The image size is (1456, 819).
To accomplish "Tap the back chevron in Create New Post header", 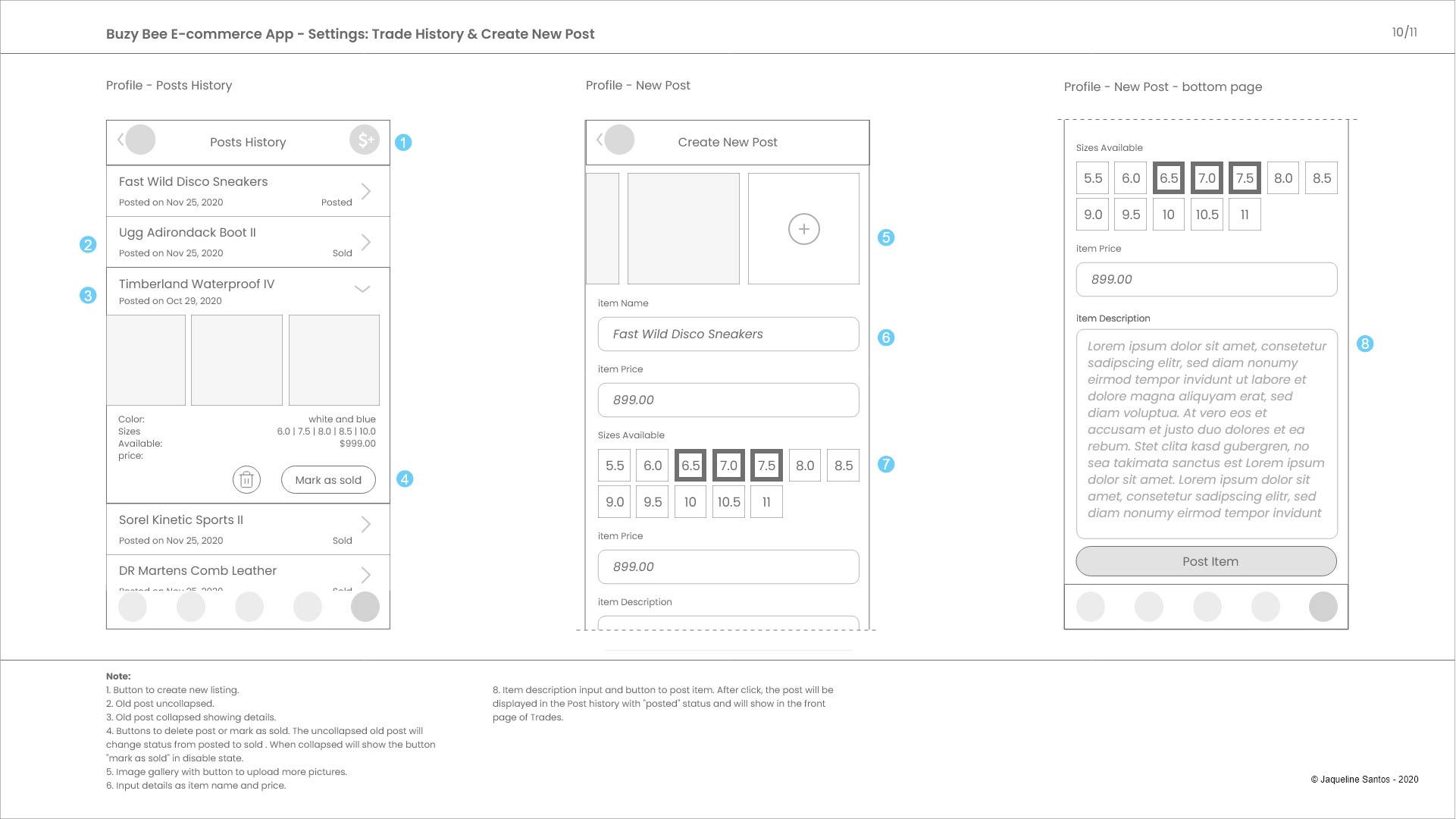I will 600,140.
